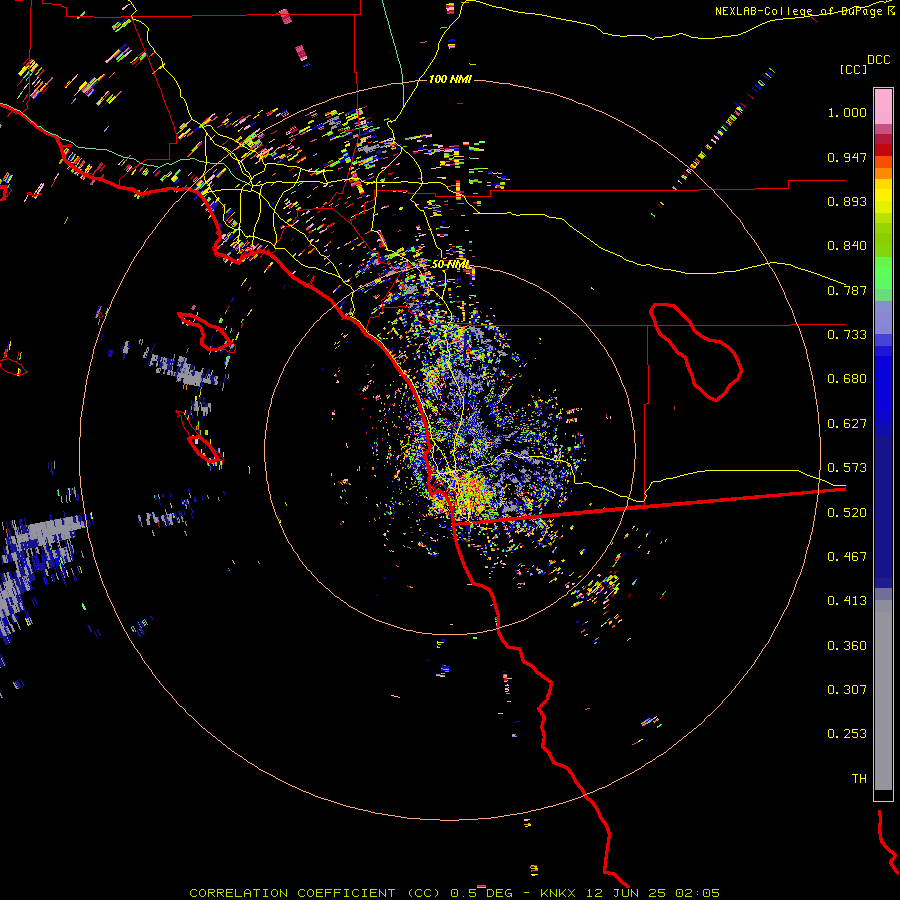Click the 0.253 scale value
This screenshot has width=900, height=900.
click(847, 734)
